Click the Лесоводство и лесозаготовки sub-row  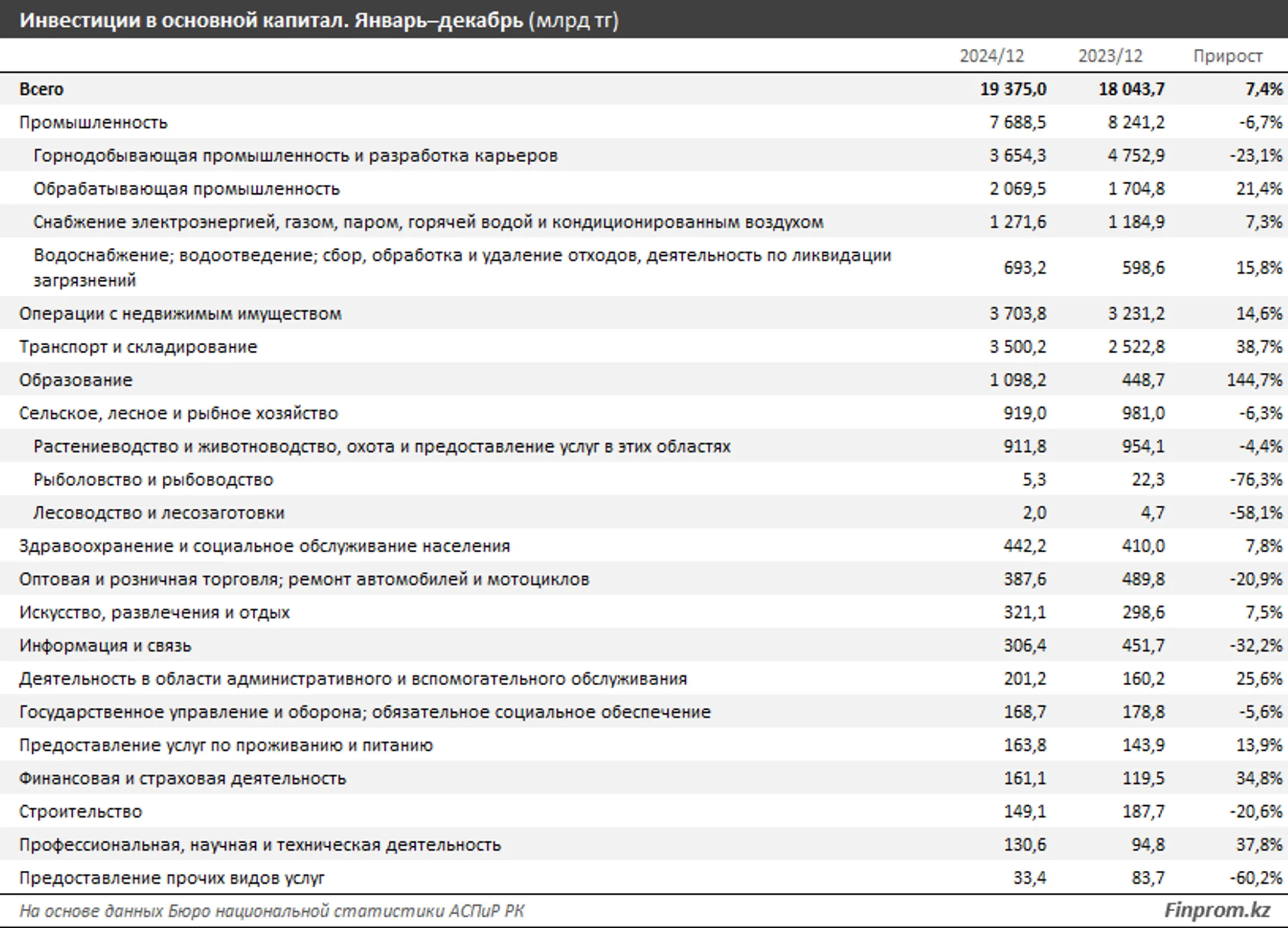644,513
